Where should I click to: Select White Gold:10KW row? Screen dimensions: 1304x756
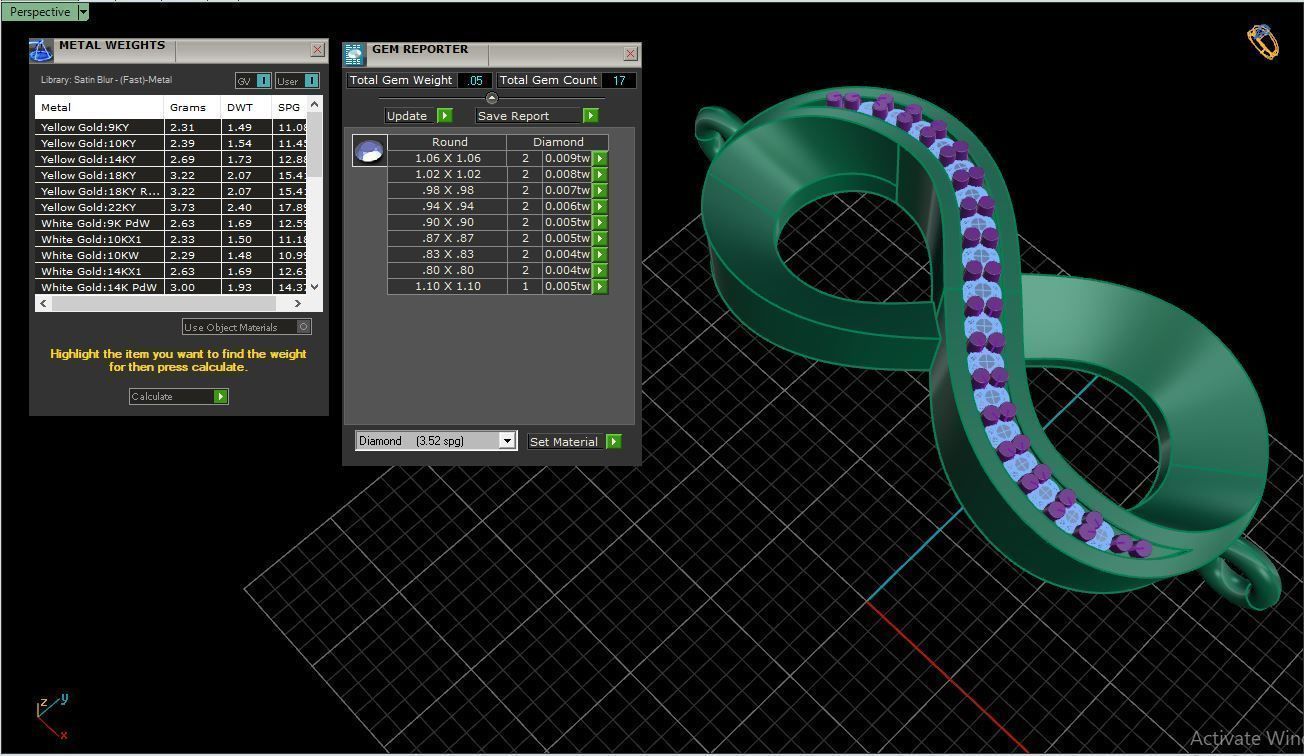pyautogui.click(x=171, y=255)
